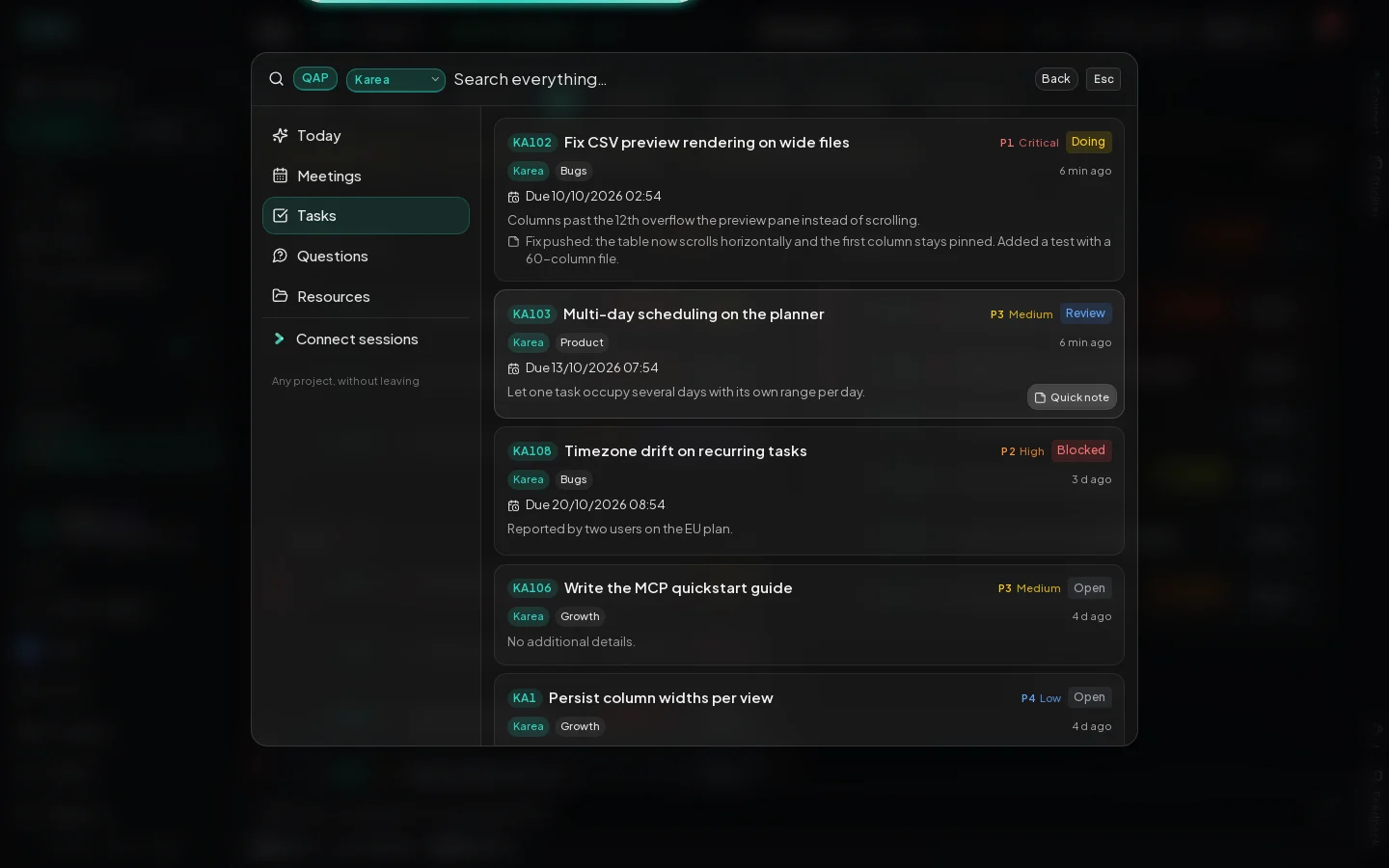Viewport: 1389px width, 868px height.
Task: Open Questions in the sidebar
Action: click(x=366, y=256)
